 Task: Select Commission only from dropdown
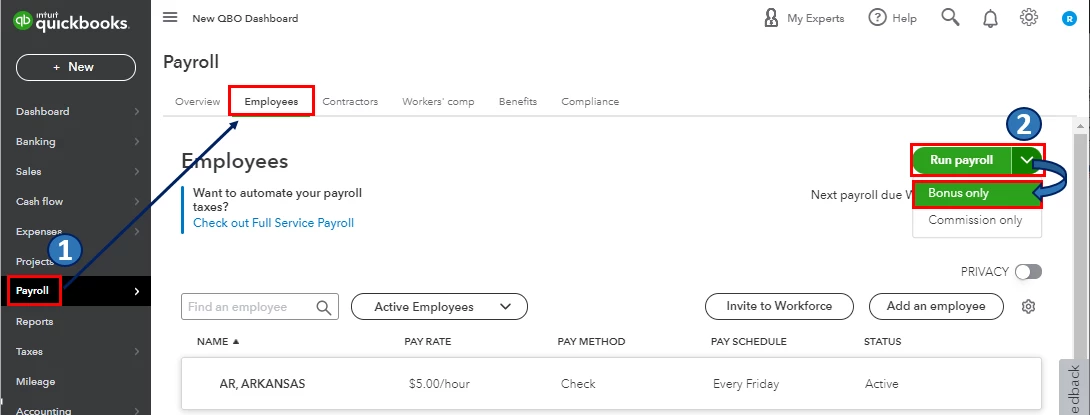[977, 220]
